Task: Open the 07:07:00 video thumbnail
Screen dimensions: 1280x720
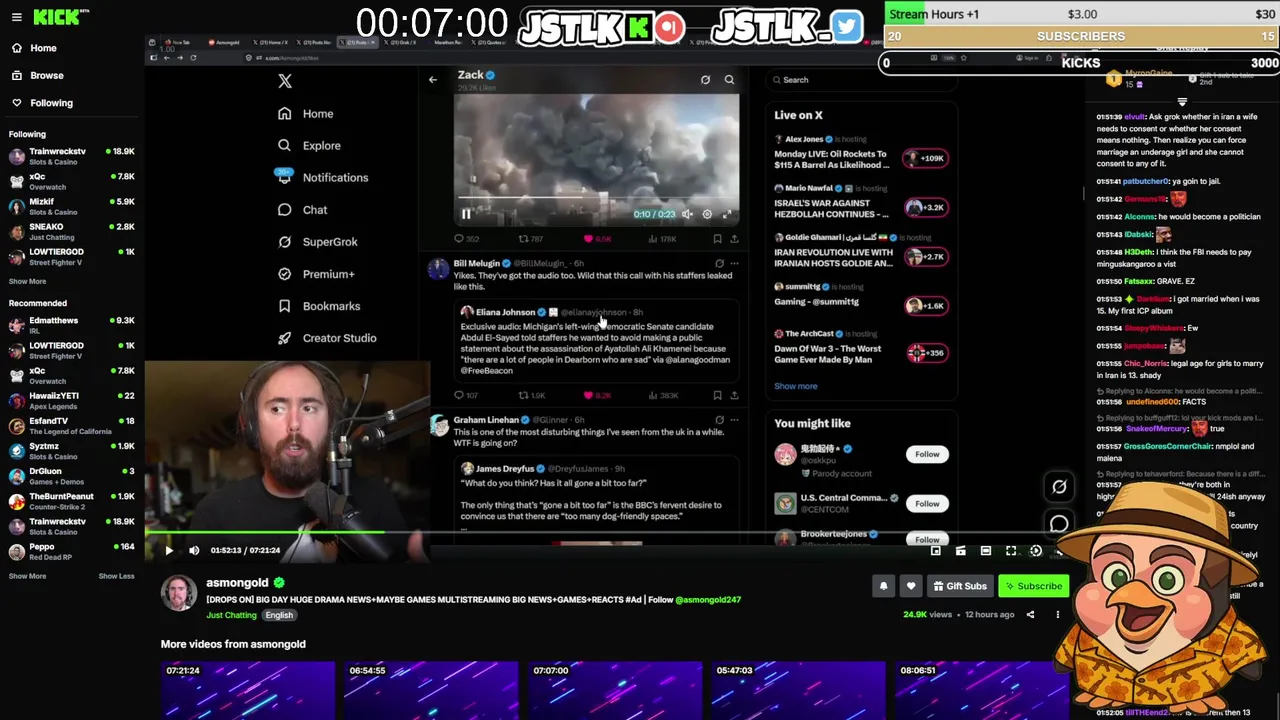Action: point(615,690)
